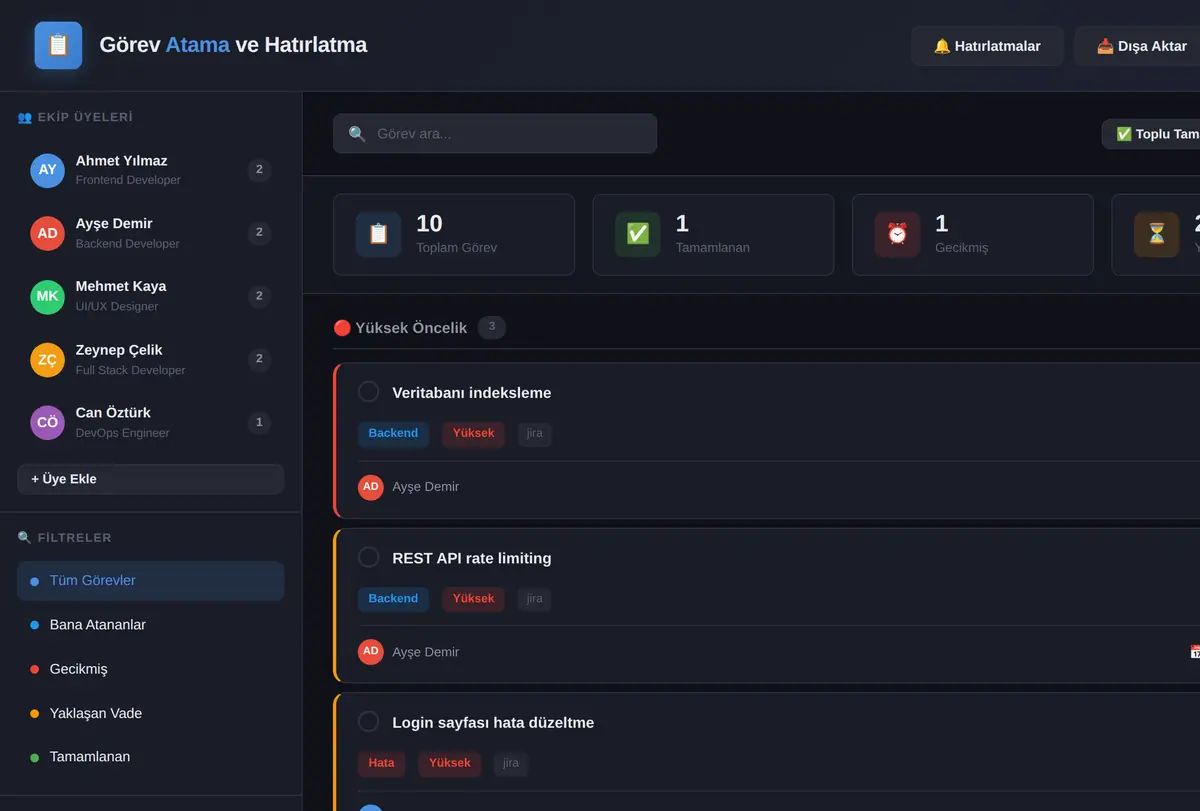Show the Tüm Görevler filter
This screenshot has width=1200, height=811.
151,581
